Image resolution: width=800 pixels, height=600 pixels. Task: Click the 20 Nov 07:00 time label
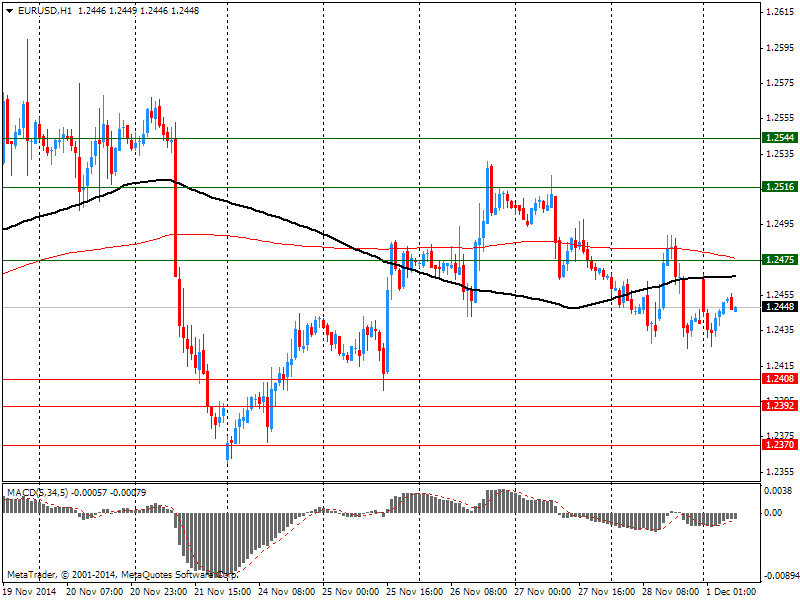[x=94, y=592]
